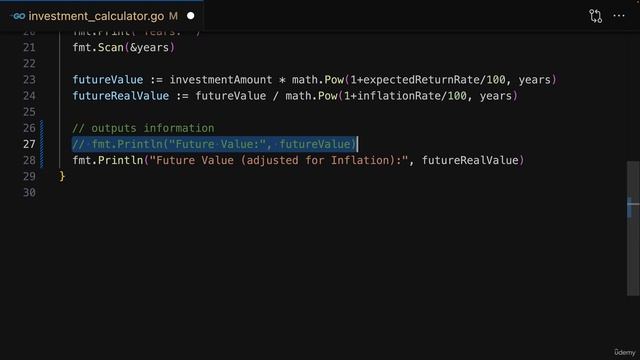Viewport: 640px width, 360px height.
Task: Click the vertical scrollbar thumb
Action: 633,228
